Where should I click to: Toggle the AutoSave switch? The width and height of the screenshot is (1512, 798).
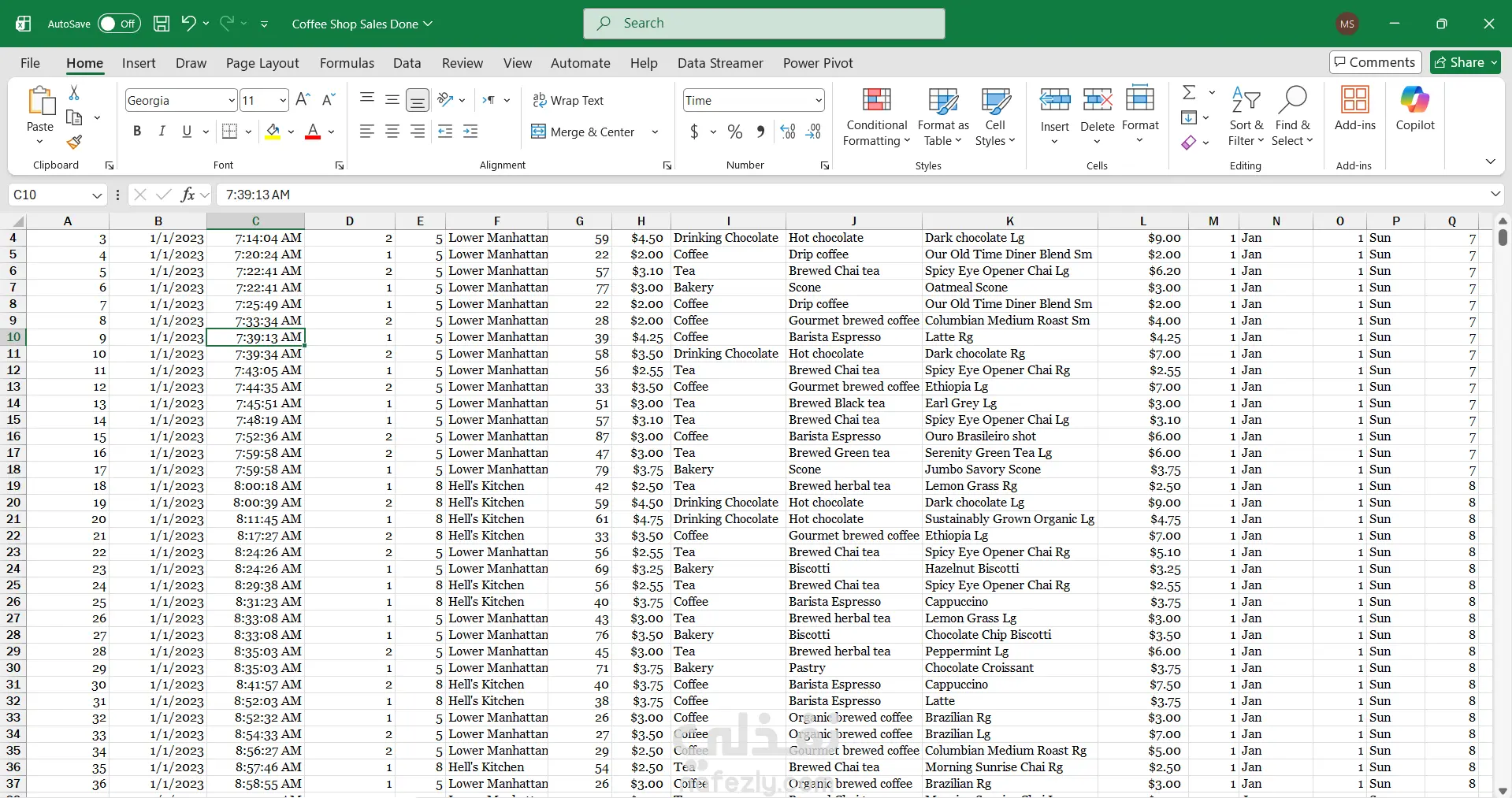click(x=119, y=24)
